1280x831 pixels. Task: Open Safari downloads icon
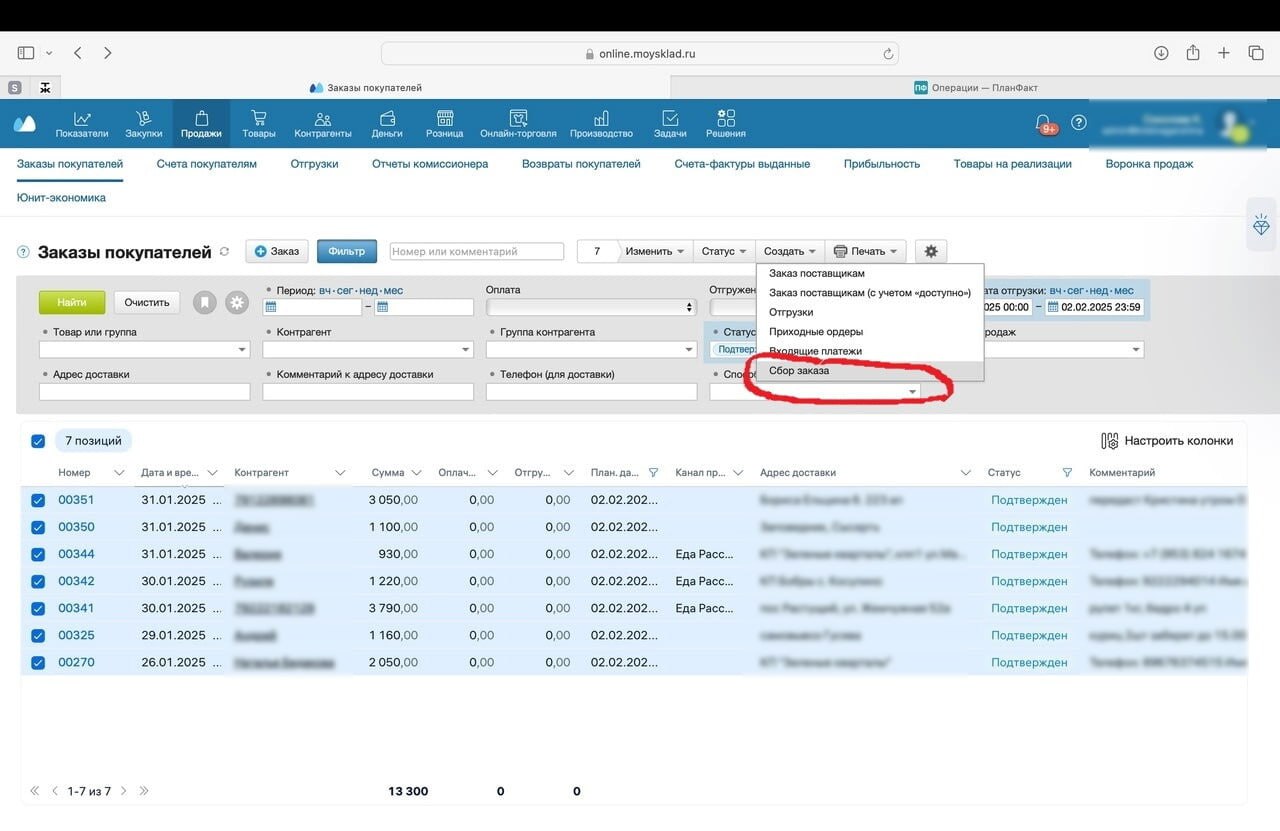pos(1161,53)
